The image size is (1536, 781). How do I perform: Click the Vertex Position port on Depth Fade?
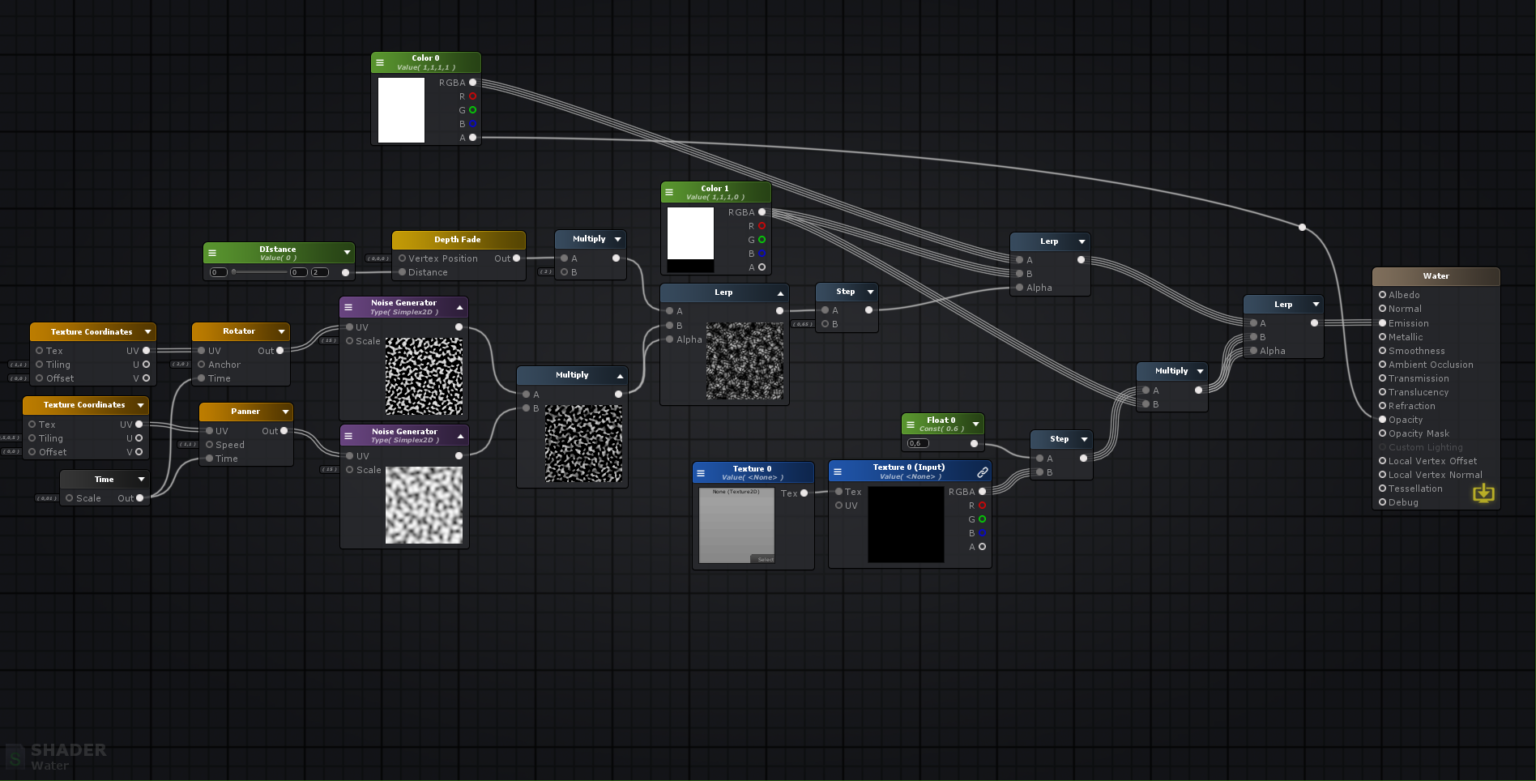tap(402, 258)
